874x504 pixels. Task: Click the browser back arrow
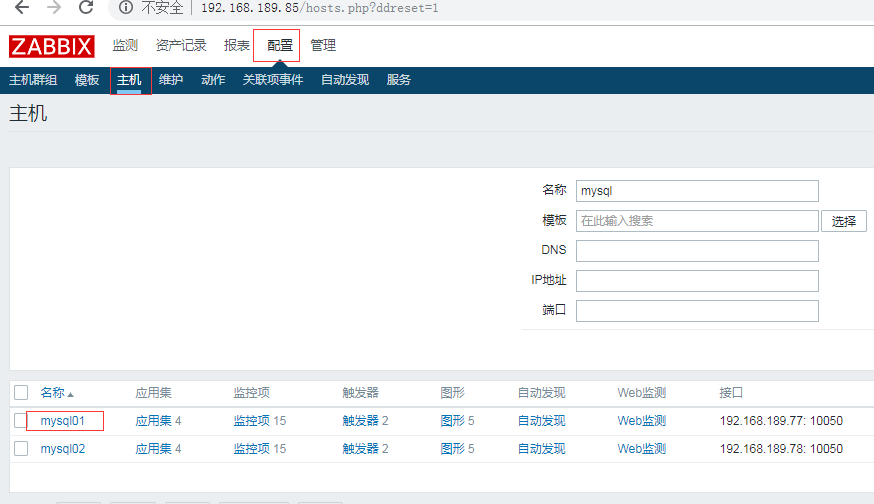(21, 8)
